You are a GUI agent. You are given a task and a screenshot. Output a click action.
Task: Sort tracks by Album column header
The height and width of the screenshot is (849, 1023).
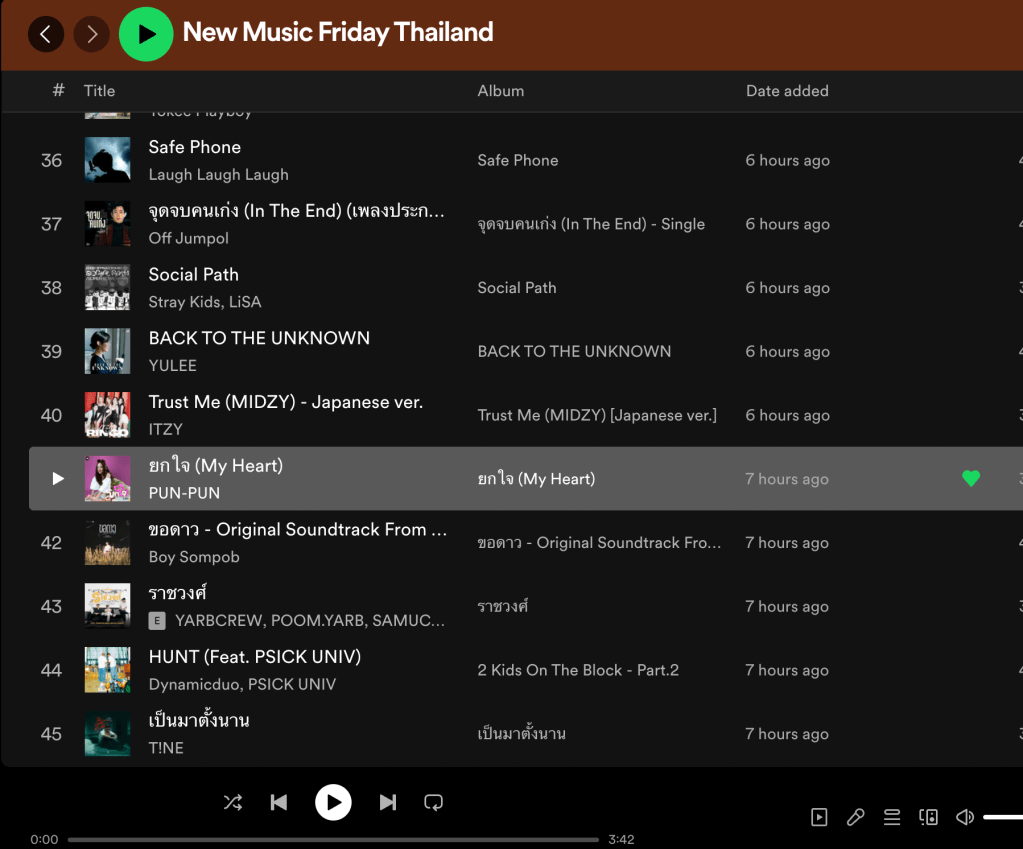click(x=500, y=91)
